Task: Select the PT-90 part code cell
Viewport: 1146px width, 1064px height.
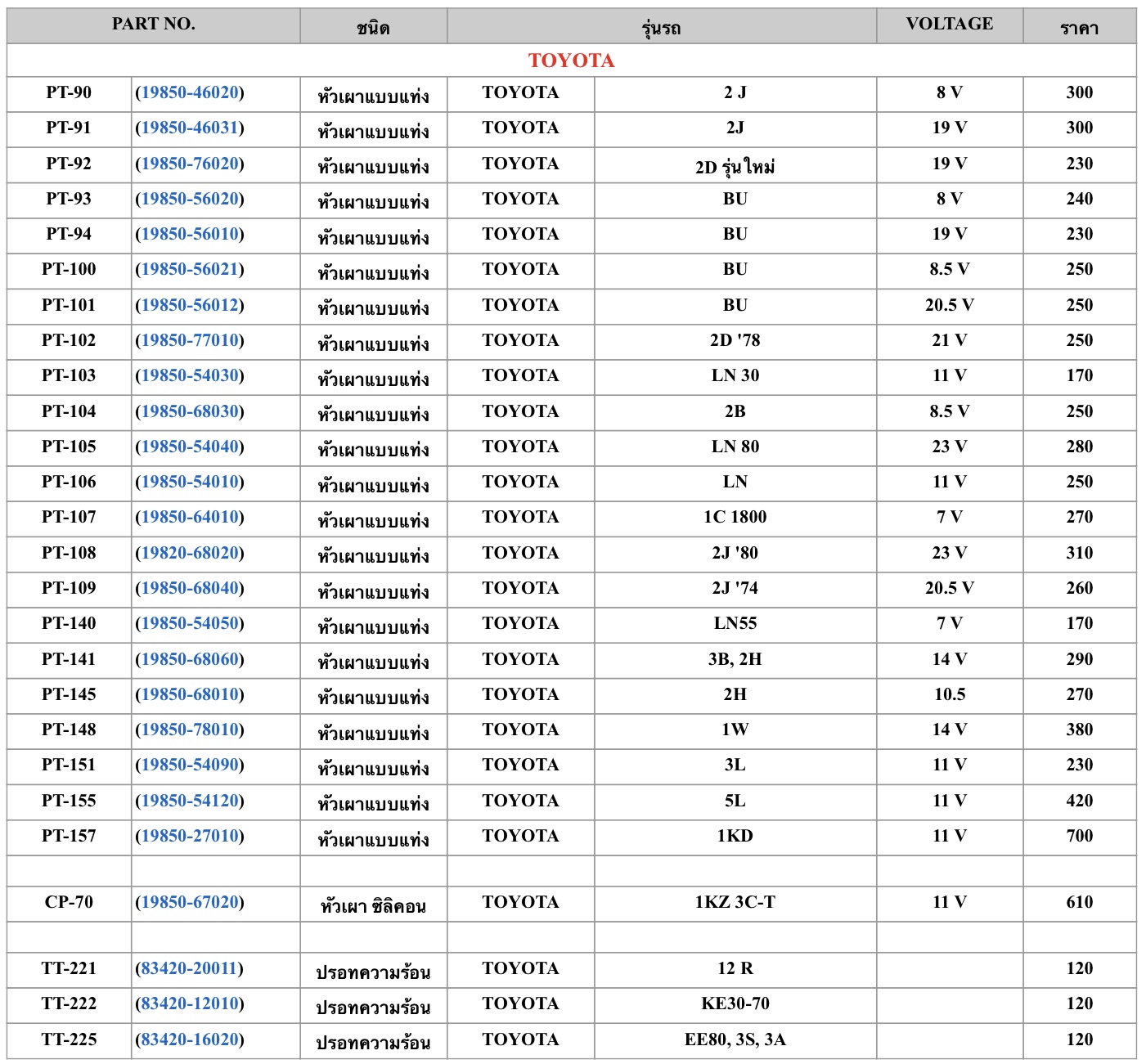Action: [69, 92]
